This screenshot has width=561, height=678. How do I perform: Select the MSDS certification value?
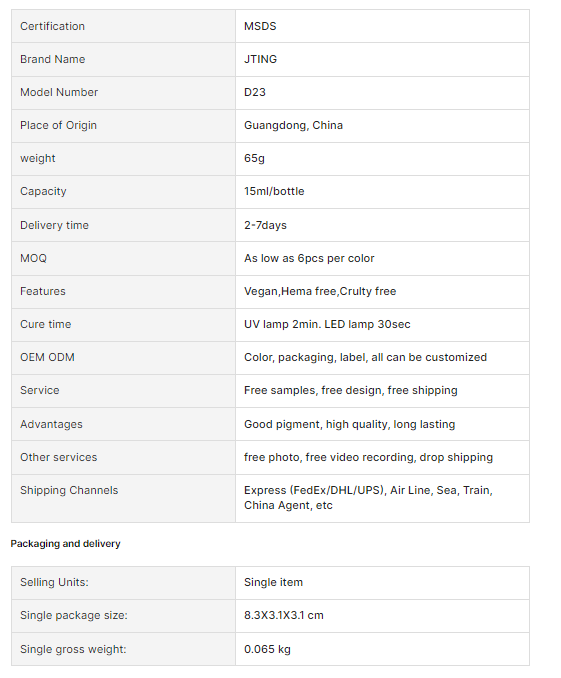click(x=260, y=26)
